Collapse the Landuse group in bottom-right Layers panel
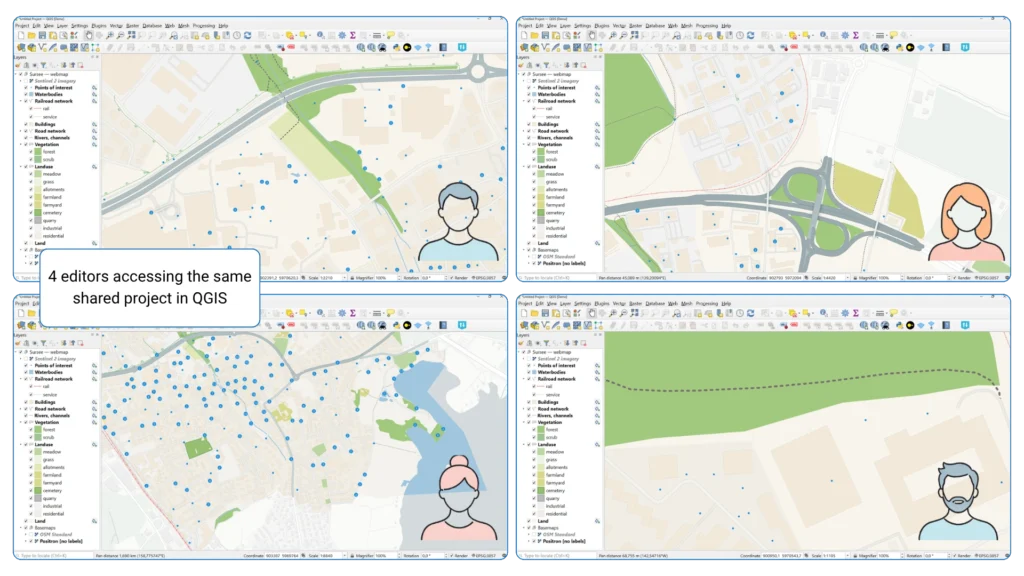This screenshot has width=1024, height=576. (x=523, y=444)
